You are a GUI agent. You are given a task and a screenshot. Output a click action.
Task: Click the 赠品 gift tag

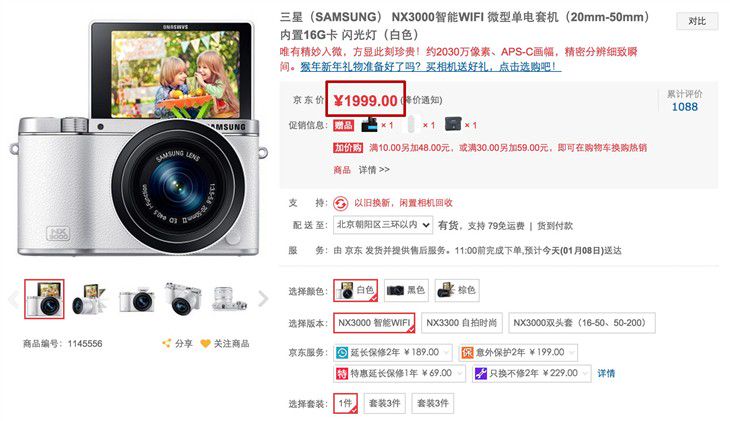pos(344,125)
